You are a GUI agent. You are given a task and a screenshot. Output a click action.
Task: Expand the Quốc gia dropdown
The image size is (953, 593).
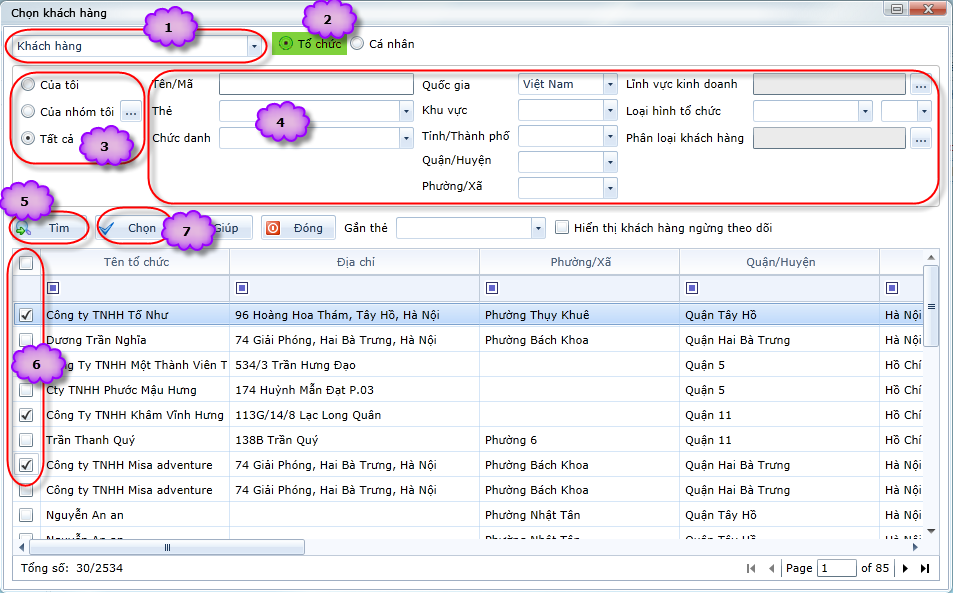(610, 85)
